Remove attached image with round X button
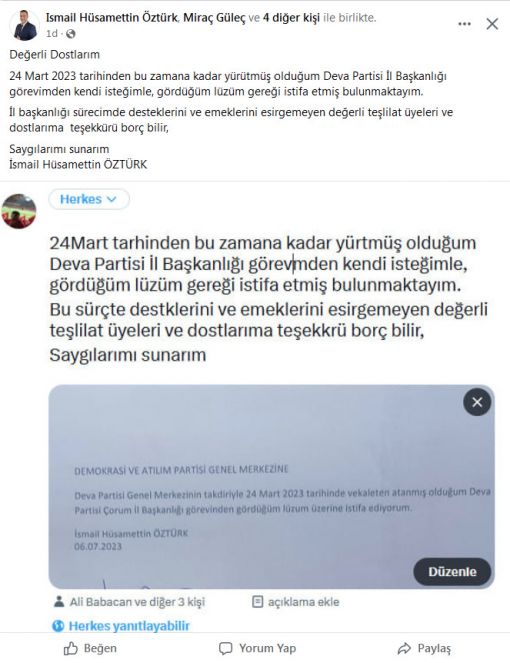The height and width of the screenshot is (663, 510). coord(477,402)
